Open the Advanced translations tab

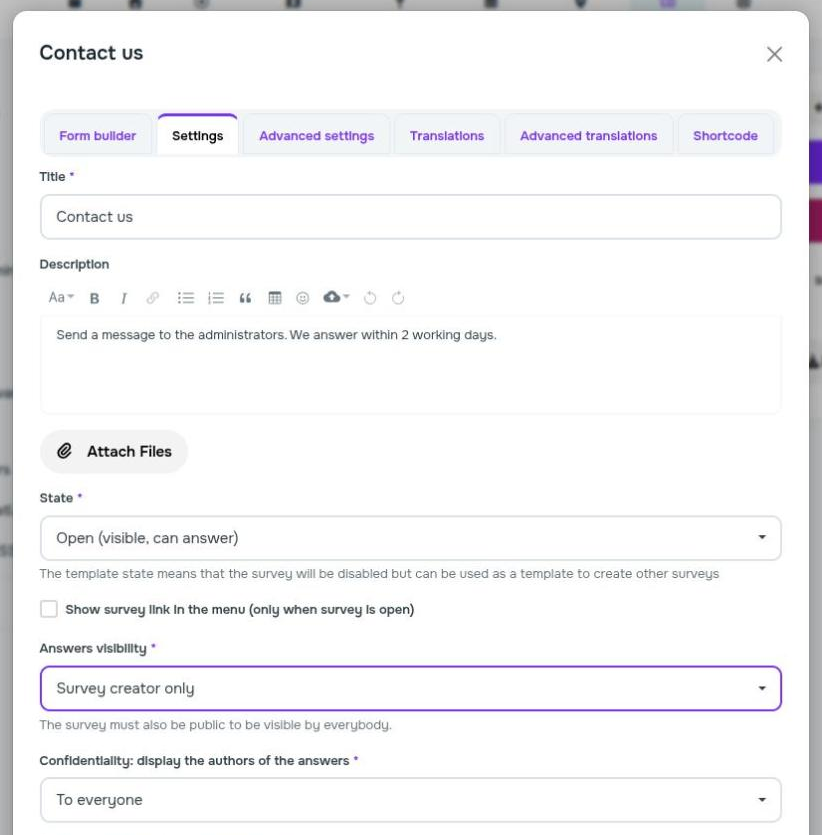(588, 136)
